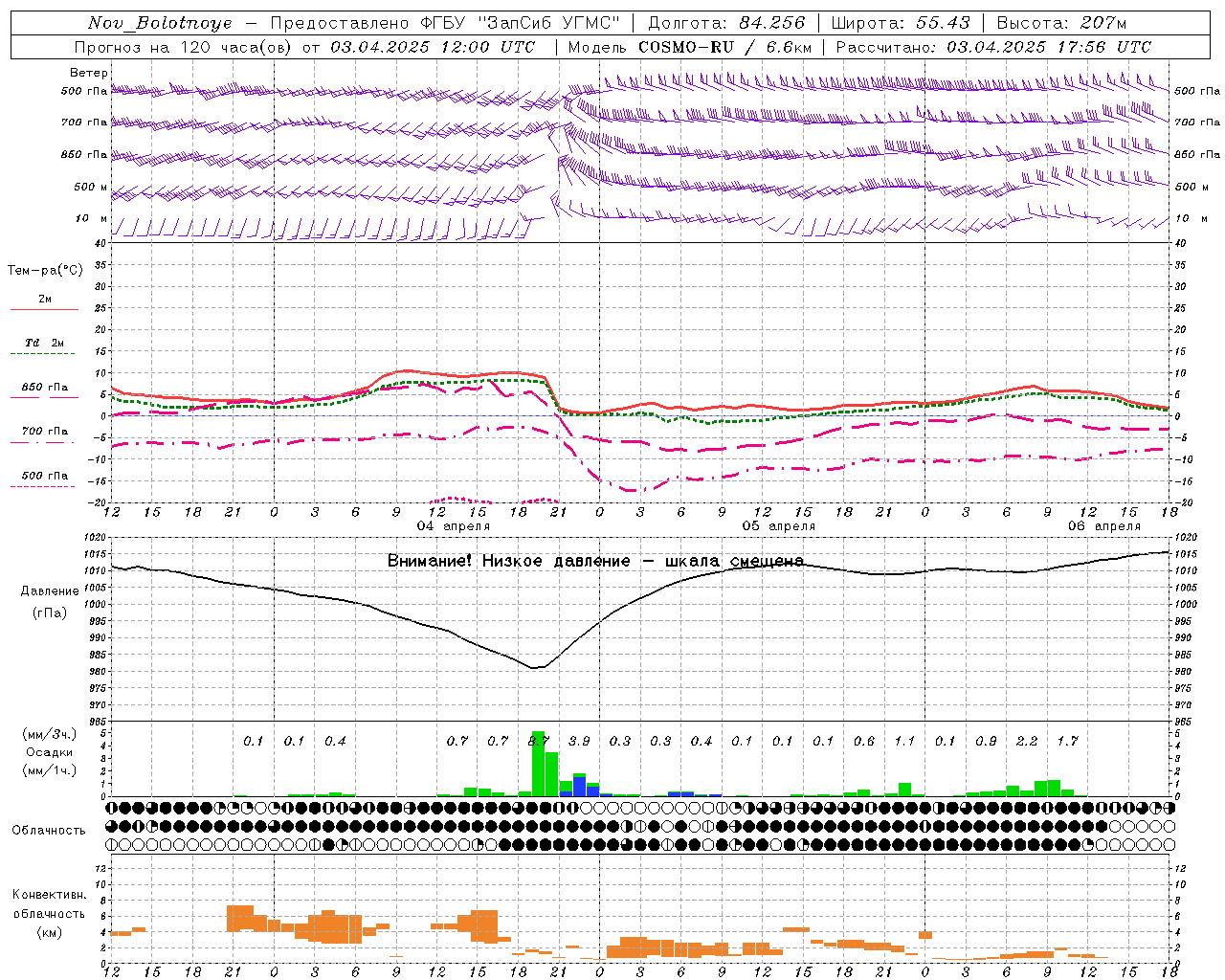Click the Рассчитано: 03.04.2025 17:56 UTC text
Viewport: 1225px width, 980px height.
pyautogui.click(x=993, y=47)
